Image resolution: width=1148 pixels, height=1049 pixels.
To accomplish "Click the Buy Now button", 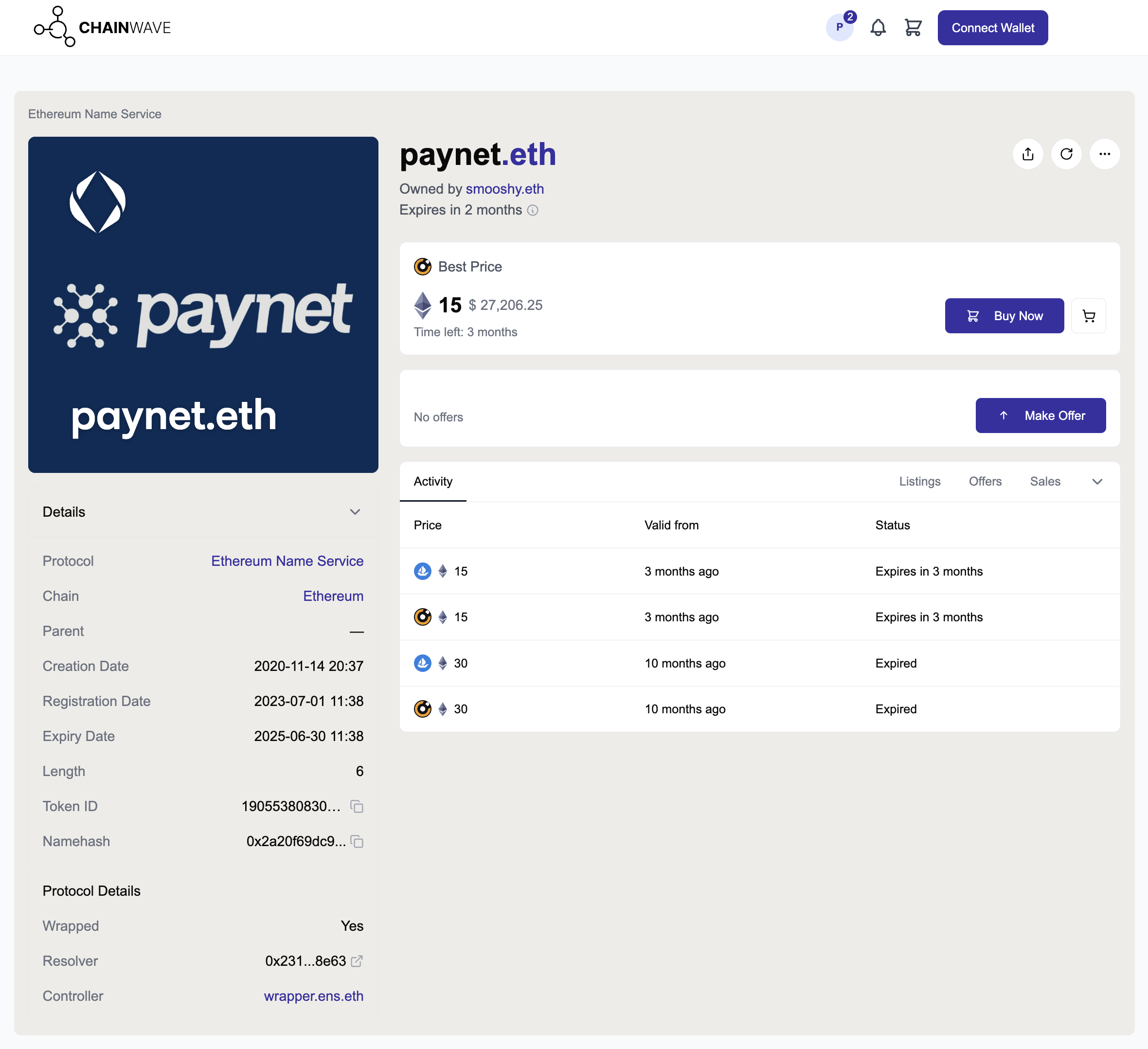I will click(x=1004, y=315).
